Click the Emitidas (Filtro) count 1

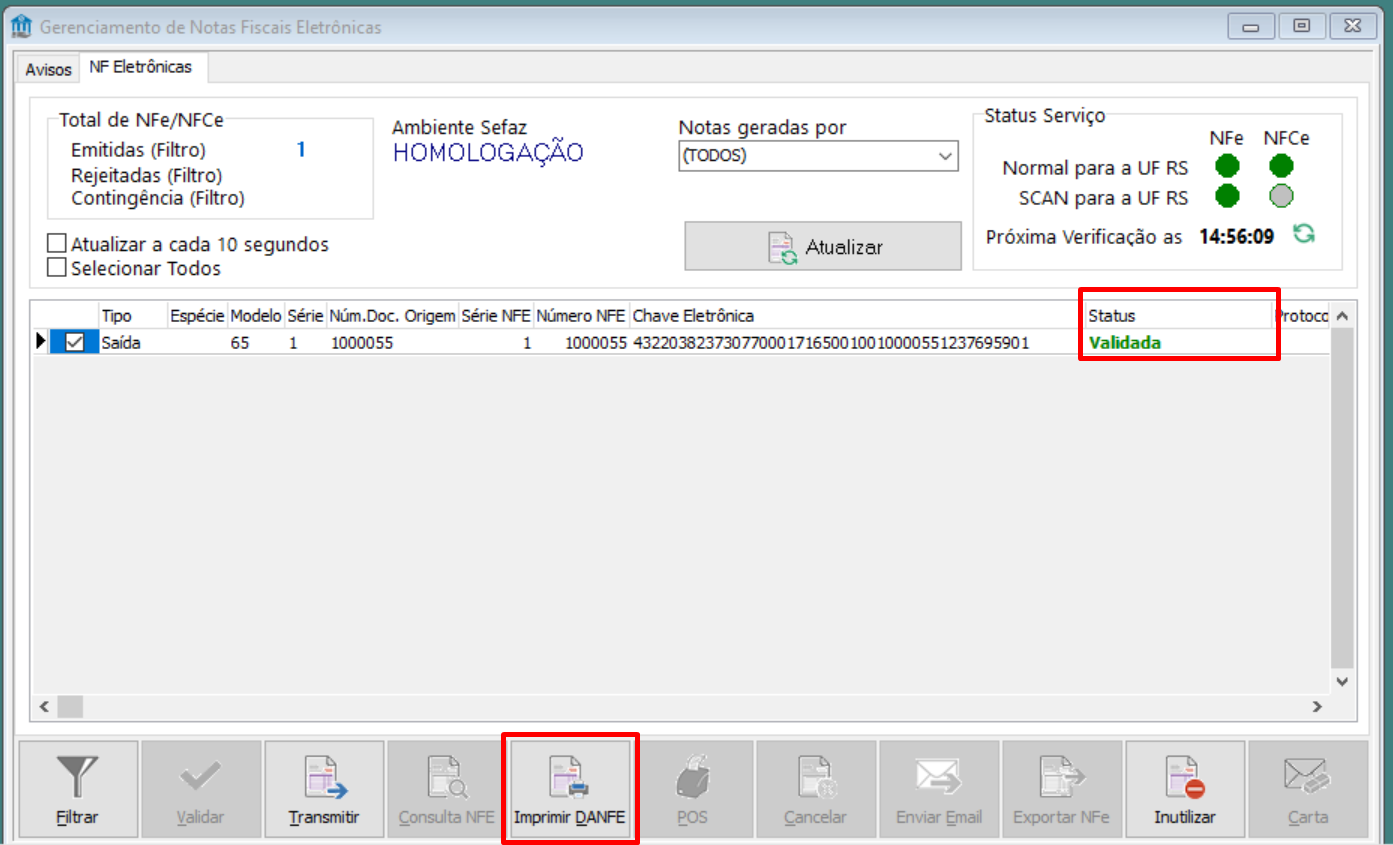click(x=301, y=150)
